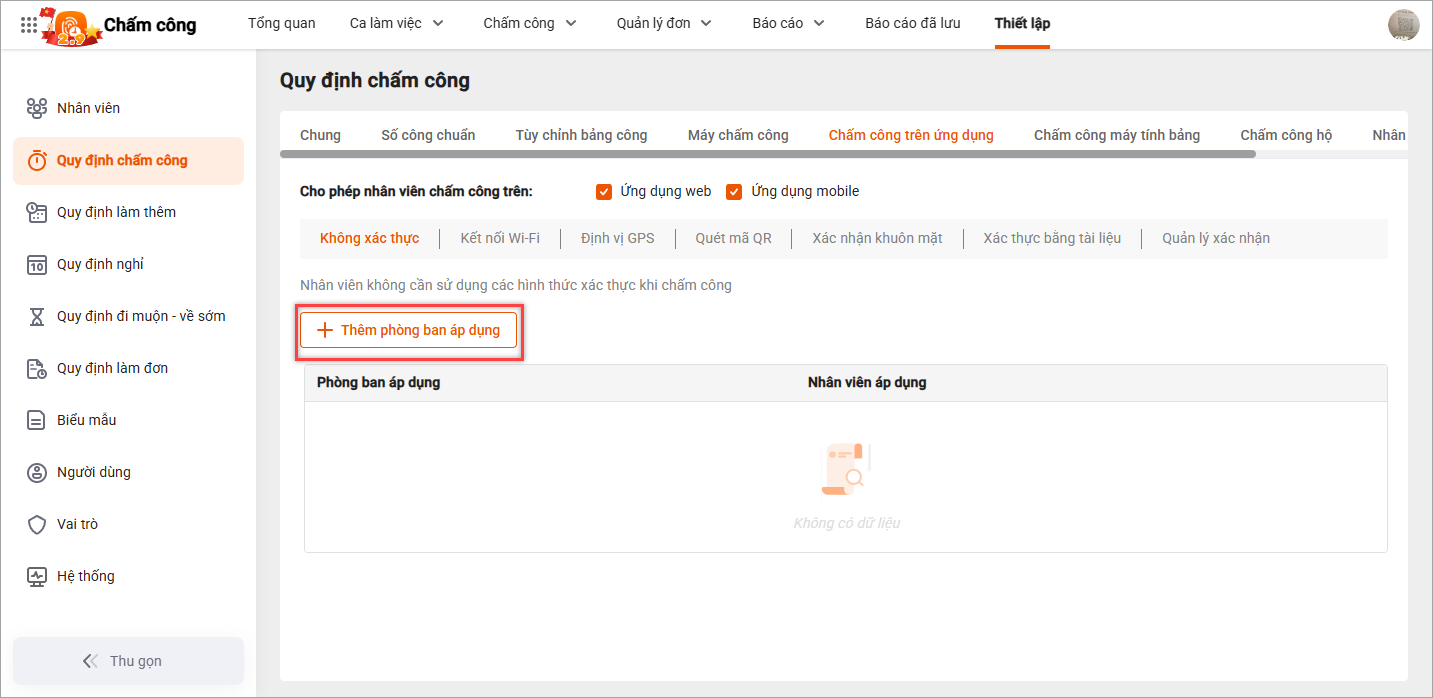Select the Không xác thực sub-tab
The width and height of the screenshot is (1433, 698).
pyautogui.click(x=369, y=238)
